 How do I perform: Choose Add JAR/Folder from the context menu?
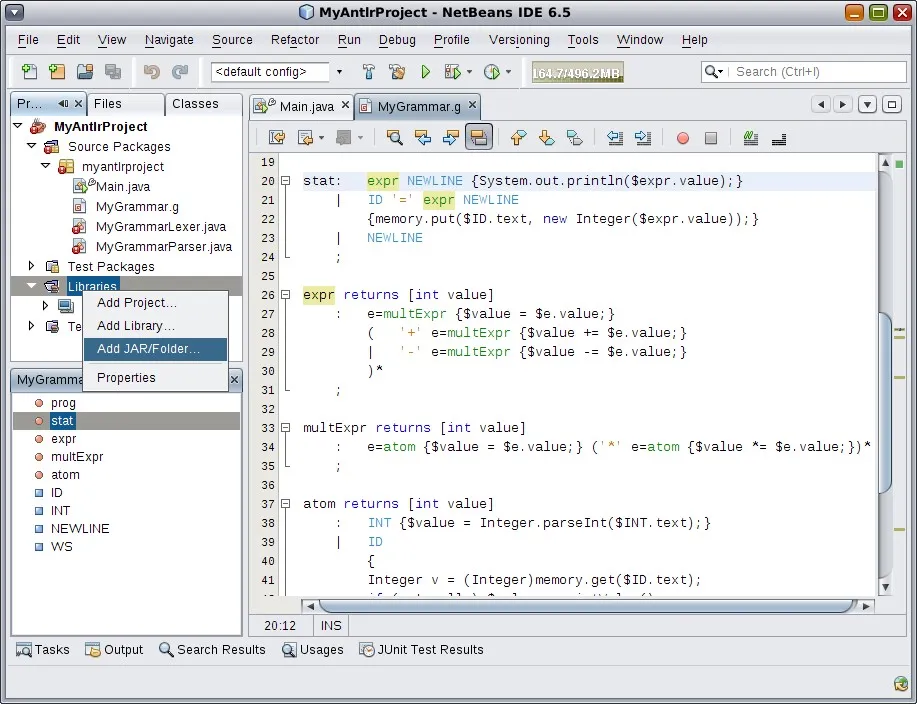click(x=148, y=350)
